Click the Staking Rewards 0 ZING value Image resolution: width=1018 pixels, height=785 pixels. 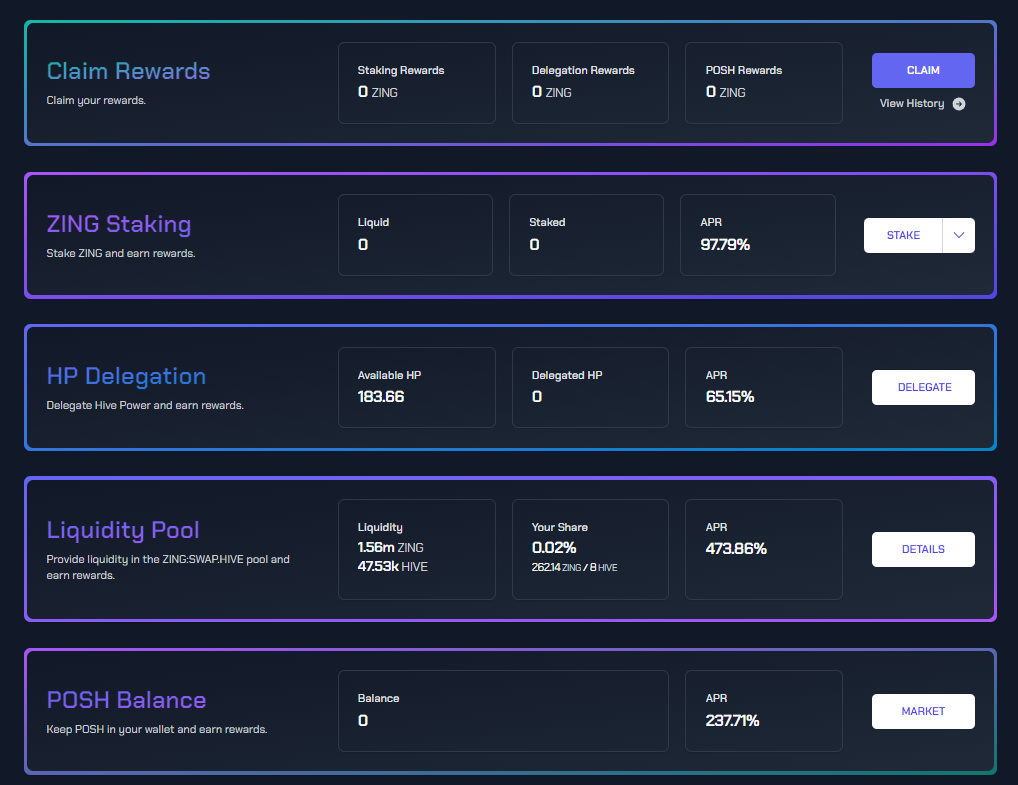tap(378, 92)
